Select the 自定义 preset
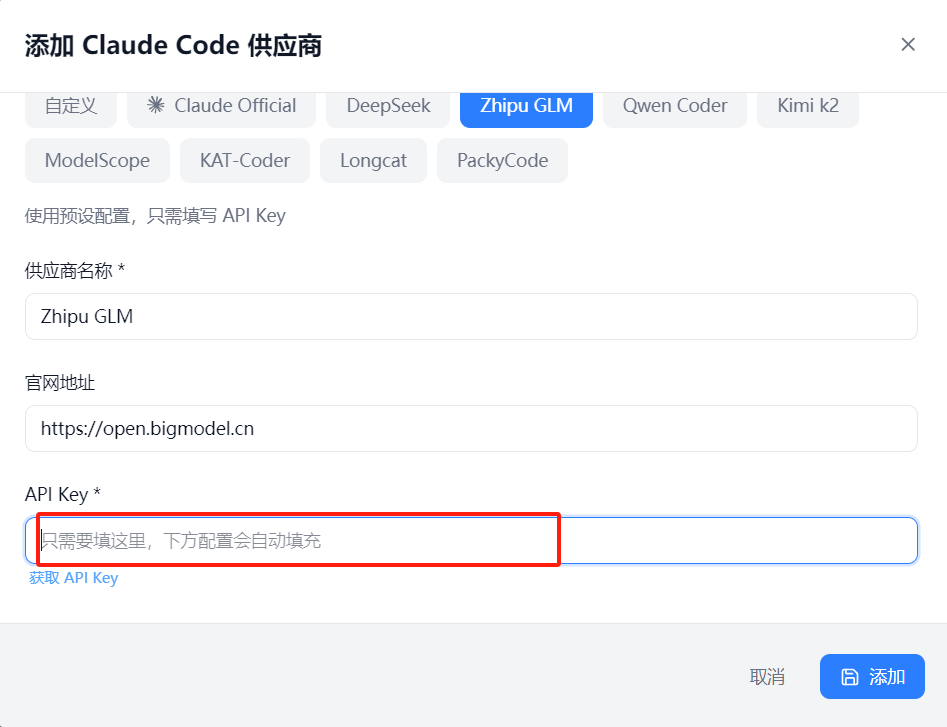This screenshot has width=947, height=727. (71, 106)
